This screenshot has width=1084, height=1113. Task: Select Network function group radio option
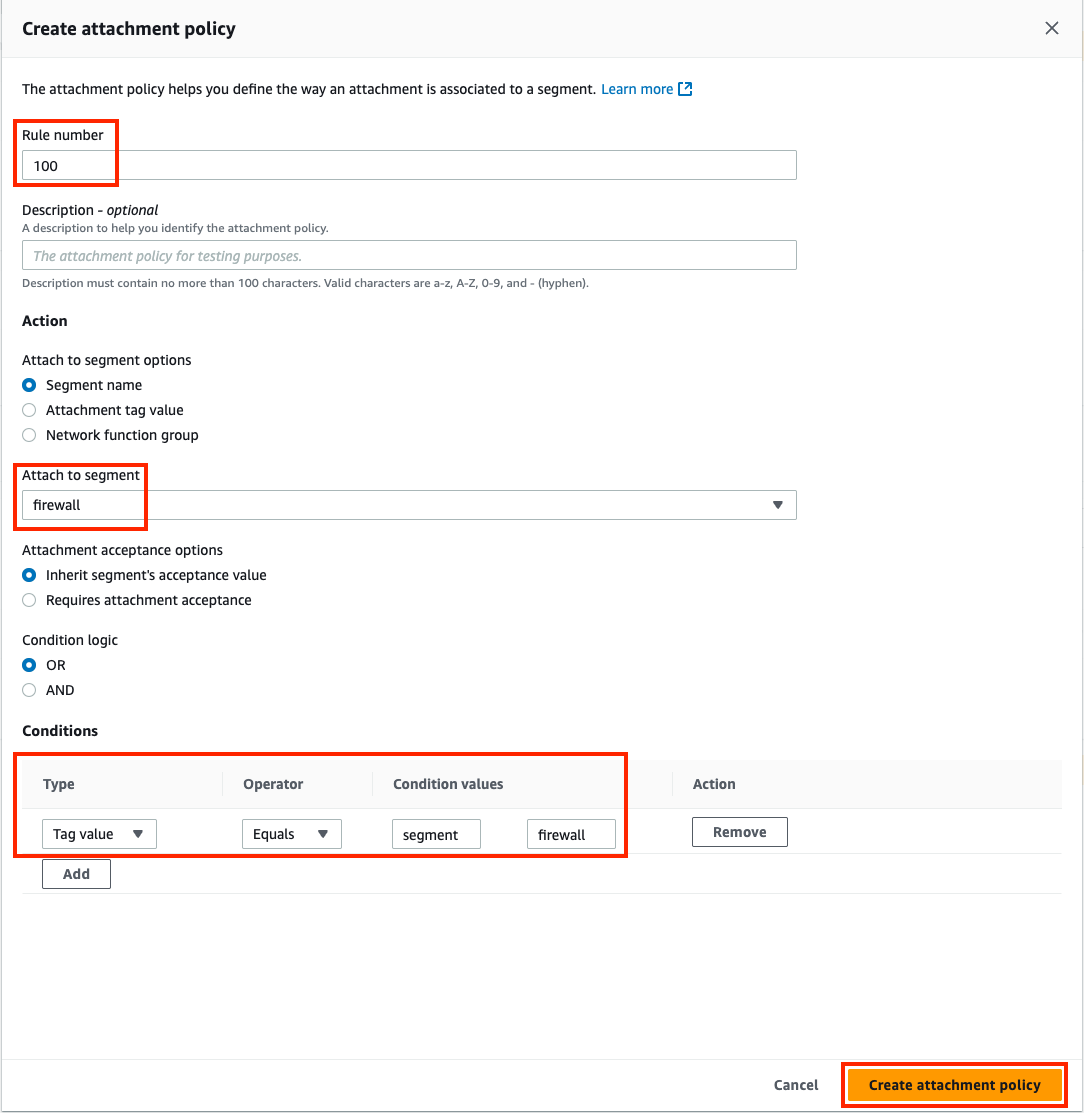(29, 435)
